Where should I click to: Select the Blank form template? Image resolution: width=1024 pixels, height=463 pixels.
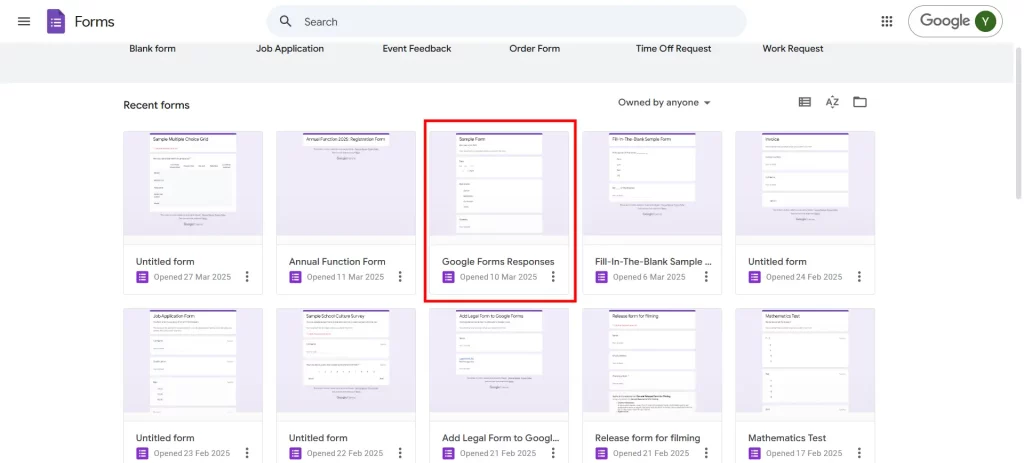[152, 48]
